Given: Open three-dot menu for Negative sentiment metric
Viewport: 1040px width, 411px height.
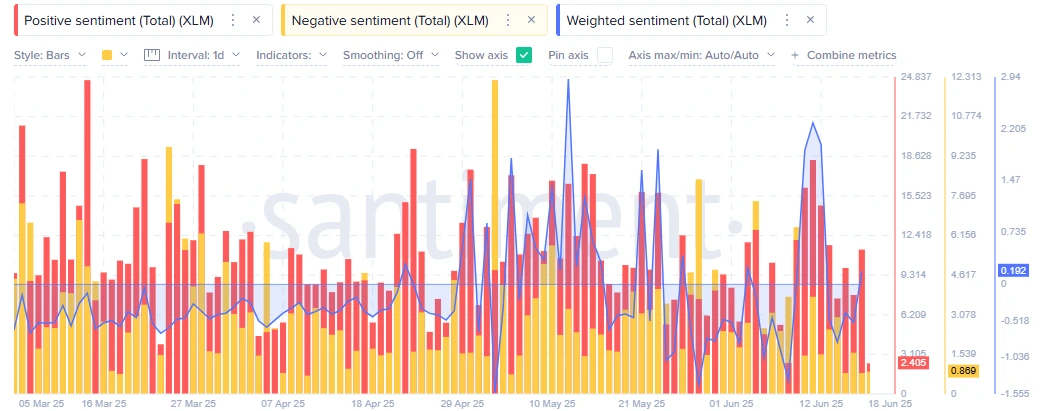Looking at the screenshot, I should (508, 21).
